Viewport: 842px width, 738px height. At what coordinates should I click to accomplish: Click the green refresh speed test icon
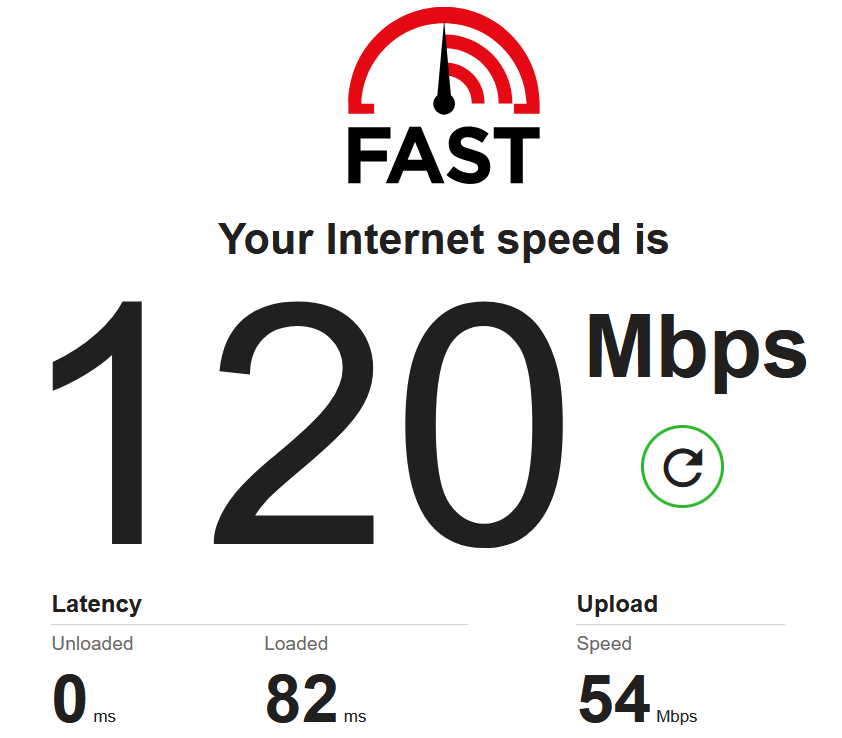(x=682, y=466)
